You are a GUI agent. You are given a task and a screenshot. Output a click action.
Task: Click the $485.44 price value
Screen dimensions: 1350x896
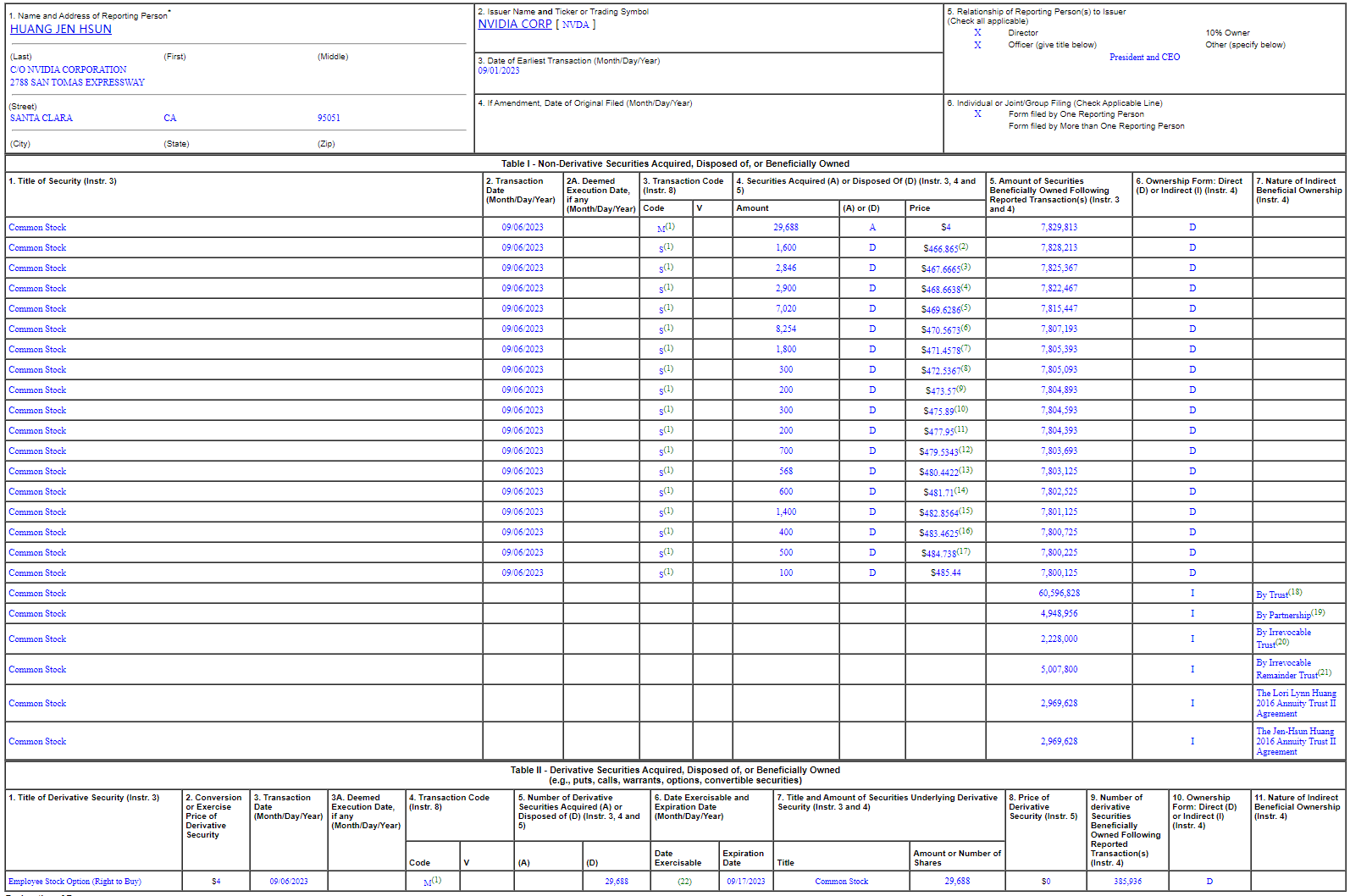point(945,573)
